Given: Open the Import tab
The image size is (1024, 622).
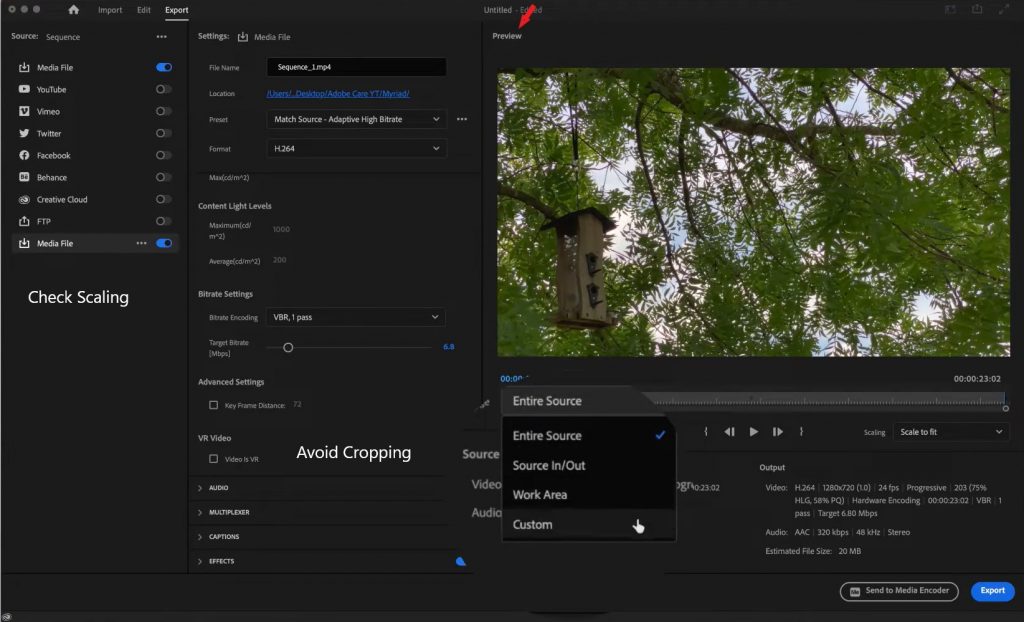Looking at the screenshot, I should tap(110, 10).
